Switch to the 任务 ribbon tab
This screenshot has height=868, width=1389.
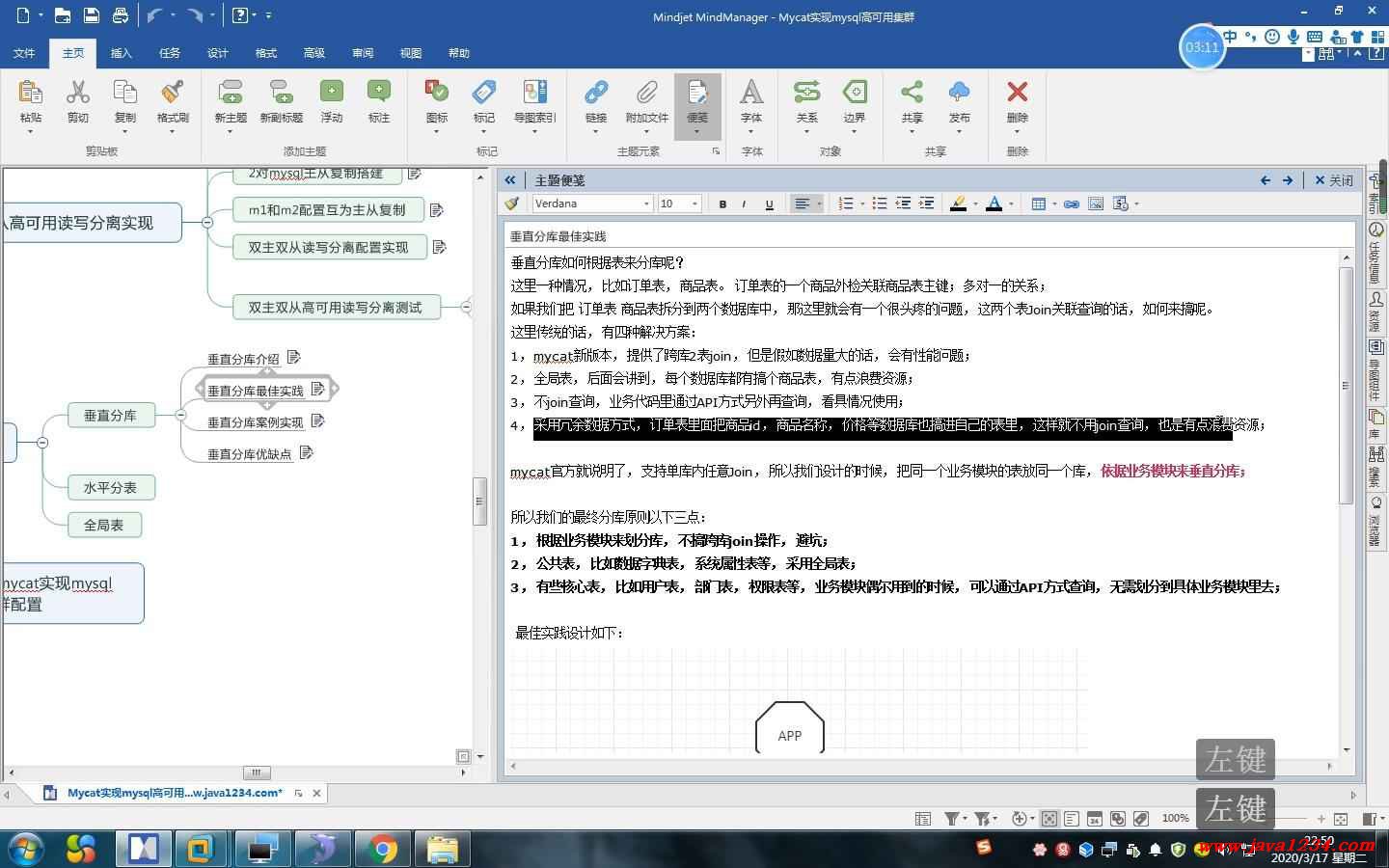170,53
